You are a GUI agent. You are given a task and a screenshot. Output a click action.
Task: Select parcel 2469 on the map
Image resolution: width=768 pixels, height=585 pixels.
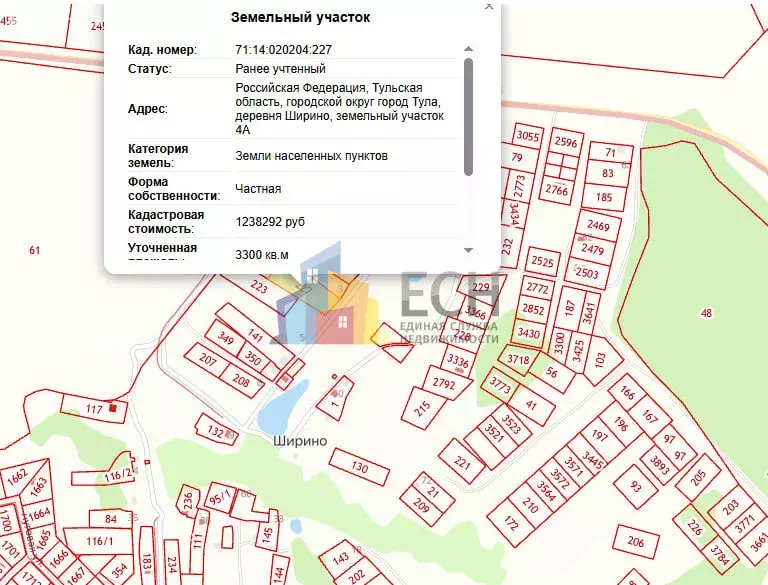point(599,226)
